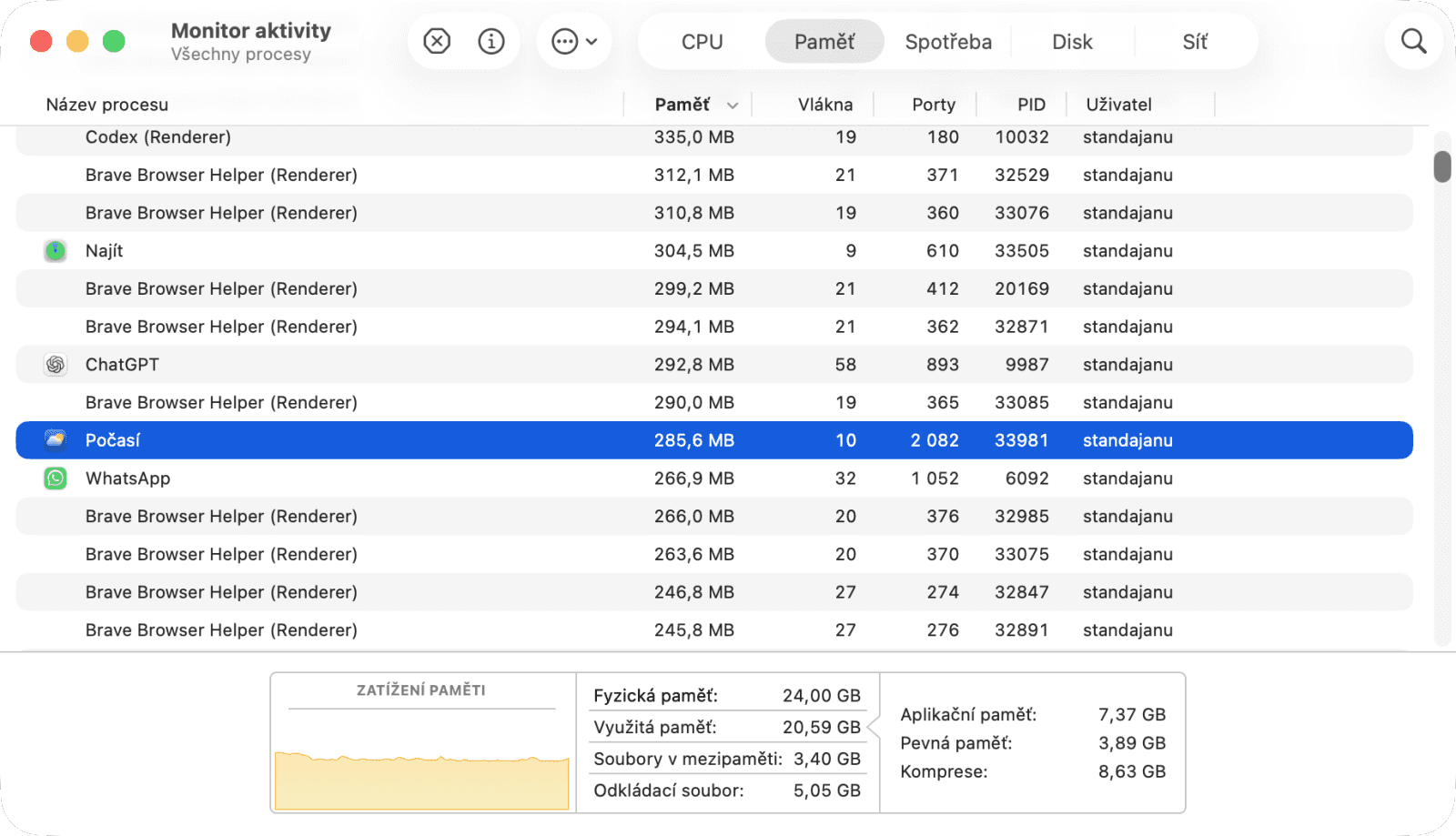Sort by PID column header

coord(1031,105)
